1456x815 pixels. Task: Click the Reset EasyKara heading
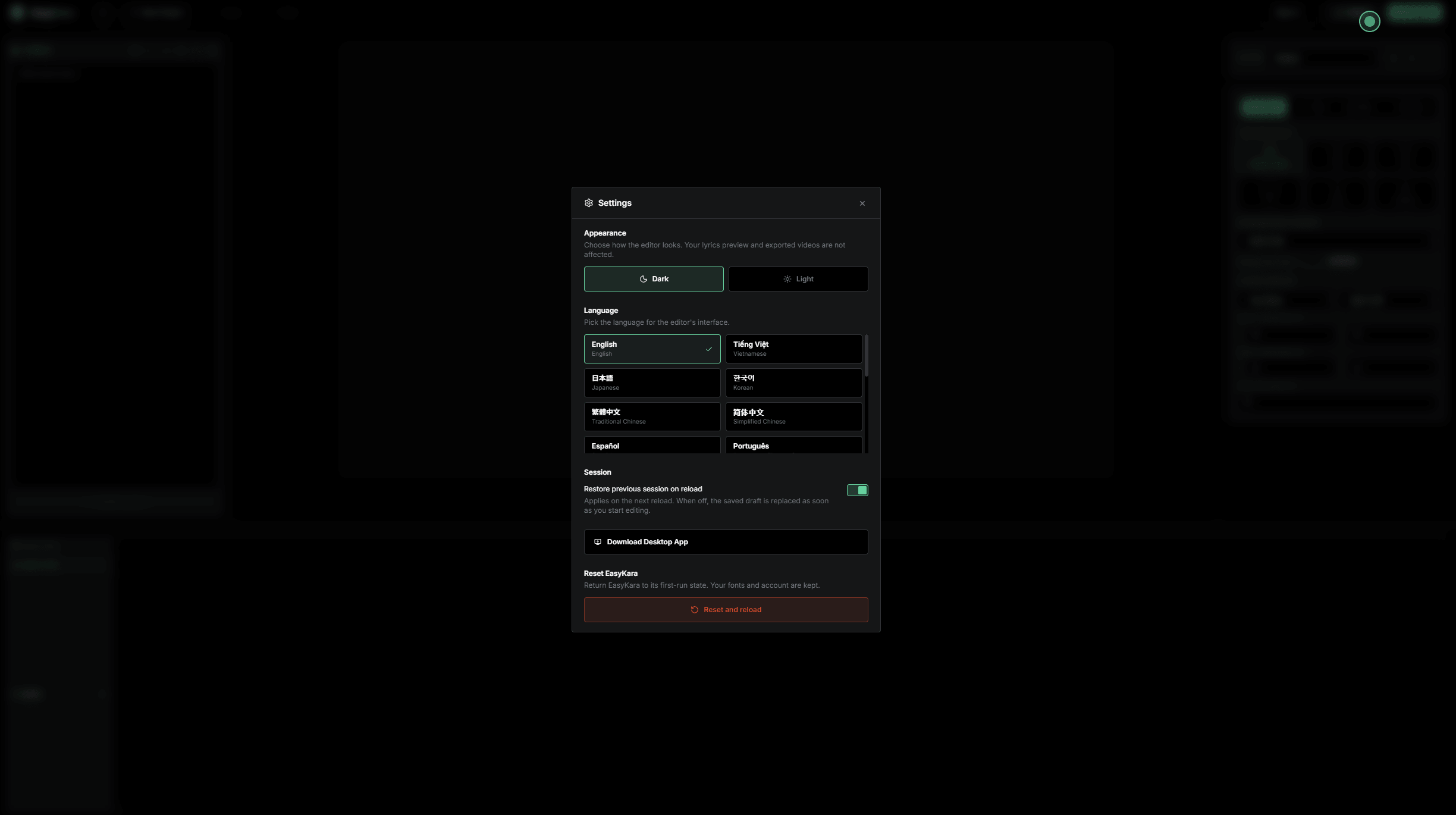click(x=610, y=573)
